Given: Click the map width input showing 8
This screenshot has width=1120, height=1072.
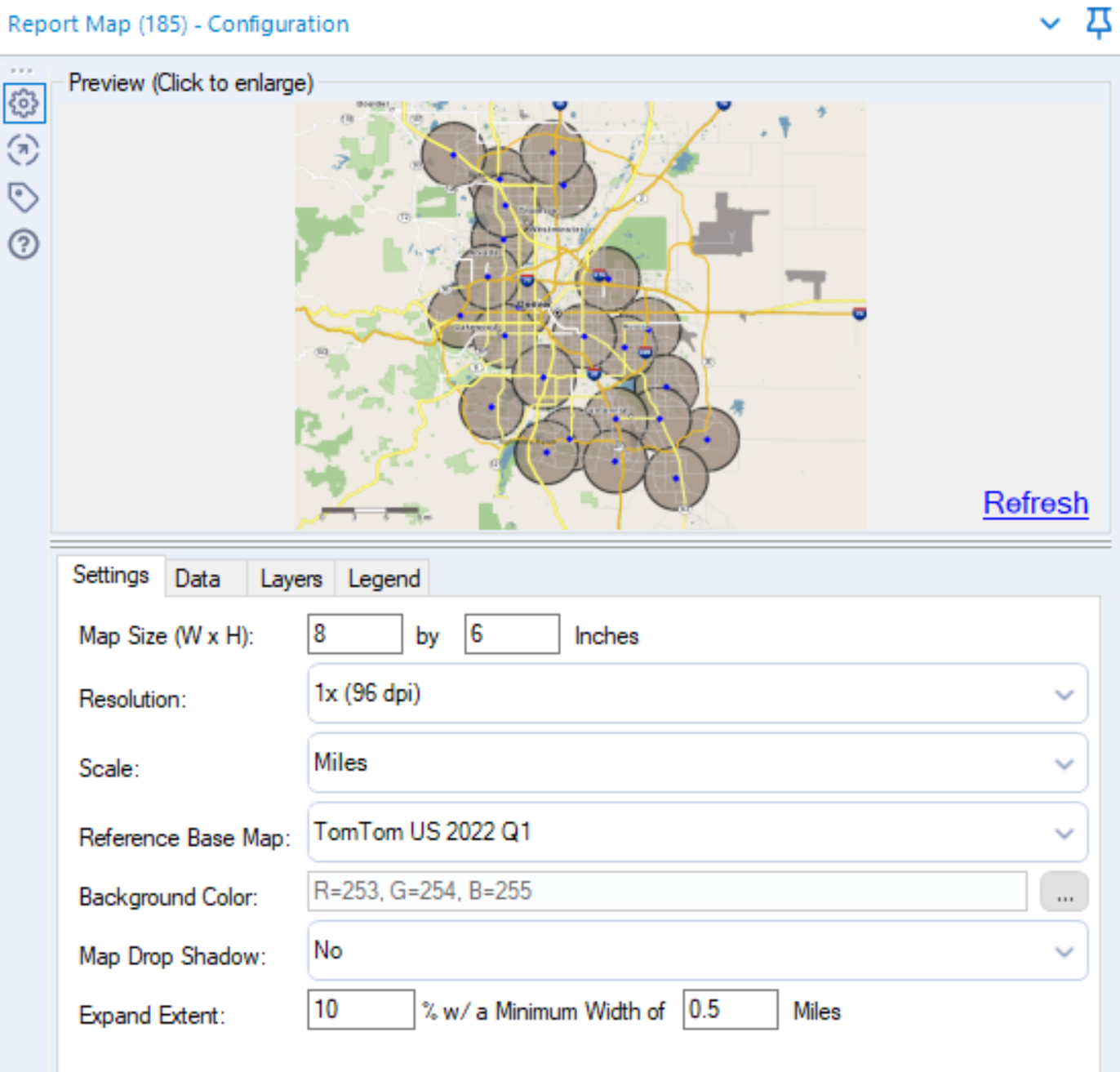Looking at the screenshot, I should [353, 633].
